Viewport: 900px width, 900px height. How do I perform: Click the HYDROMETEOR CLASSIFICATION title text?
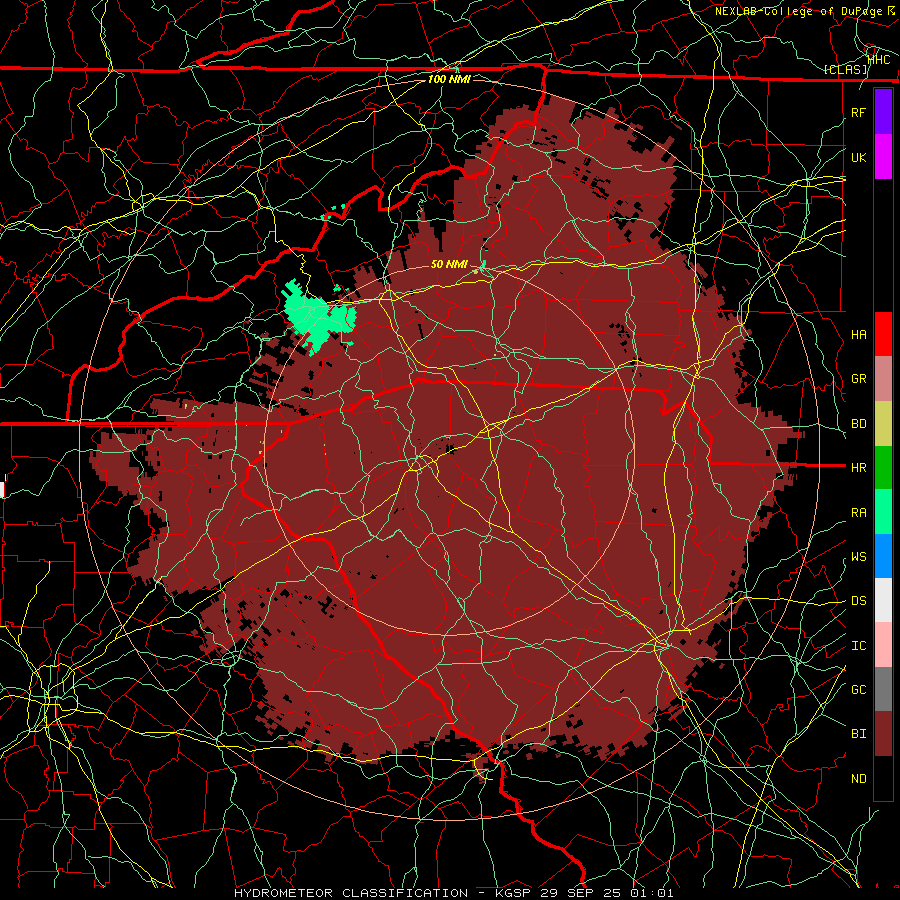351,893
